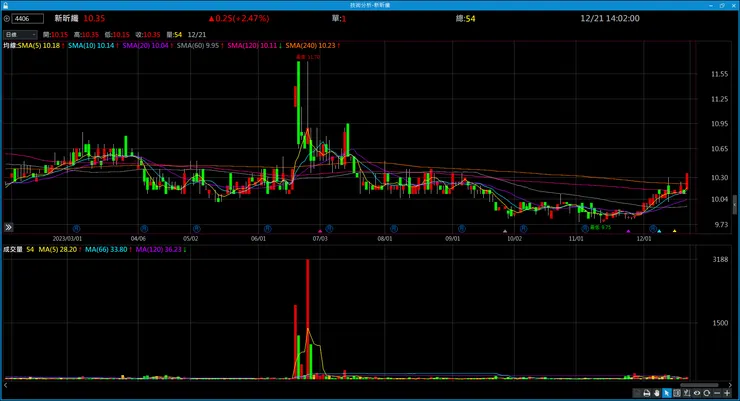Click the MA(5) 28.20 volume label
This screenshot has height=401, width=740.
60,249
